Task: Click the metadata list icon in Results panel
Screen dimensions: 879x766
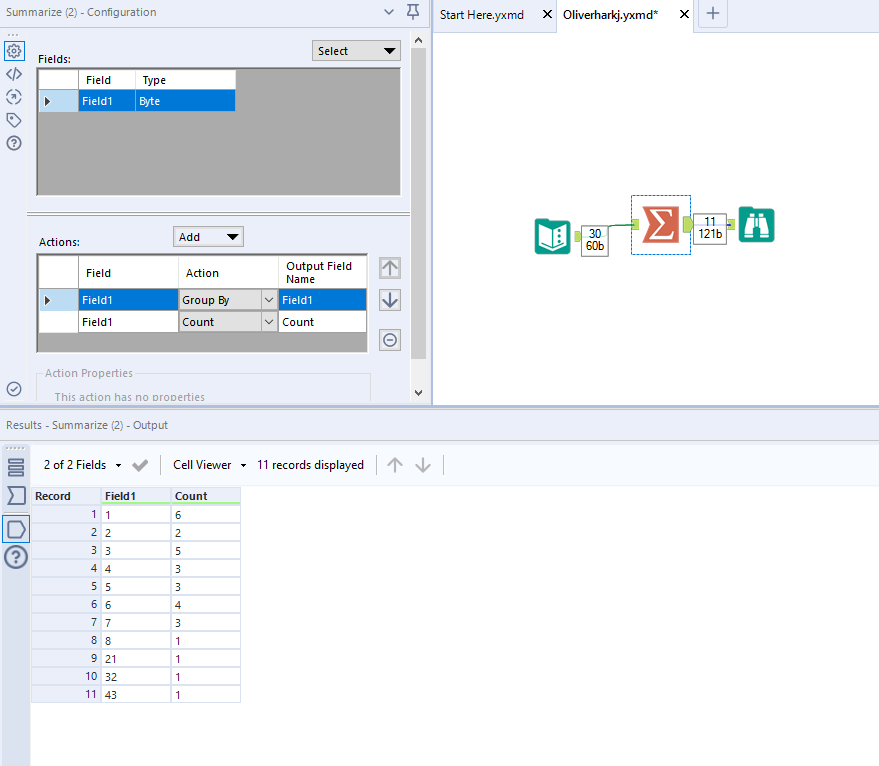Action: pyautogui.click(x=14, y=465)
